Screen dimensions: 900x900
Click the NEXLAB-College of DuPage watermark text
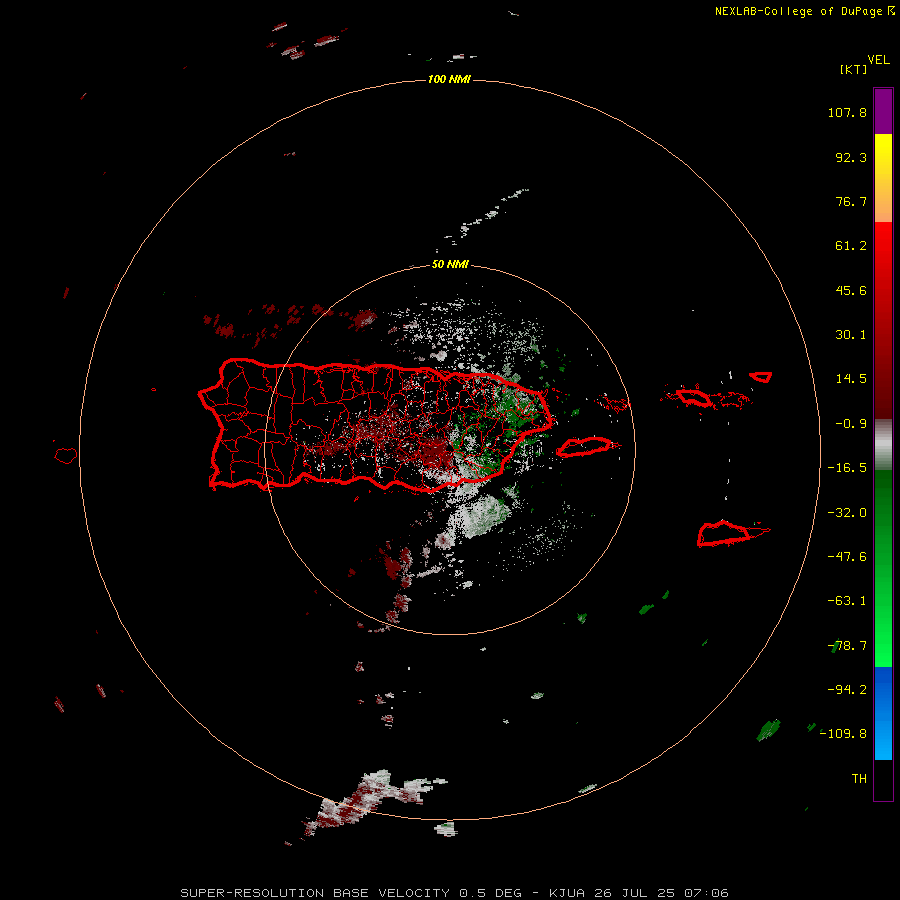tap(805, 11)
